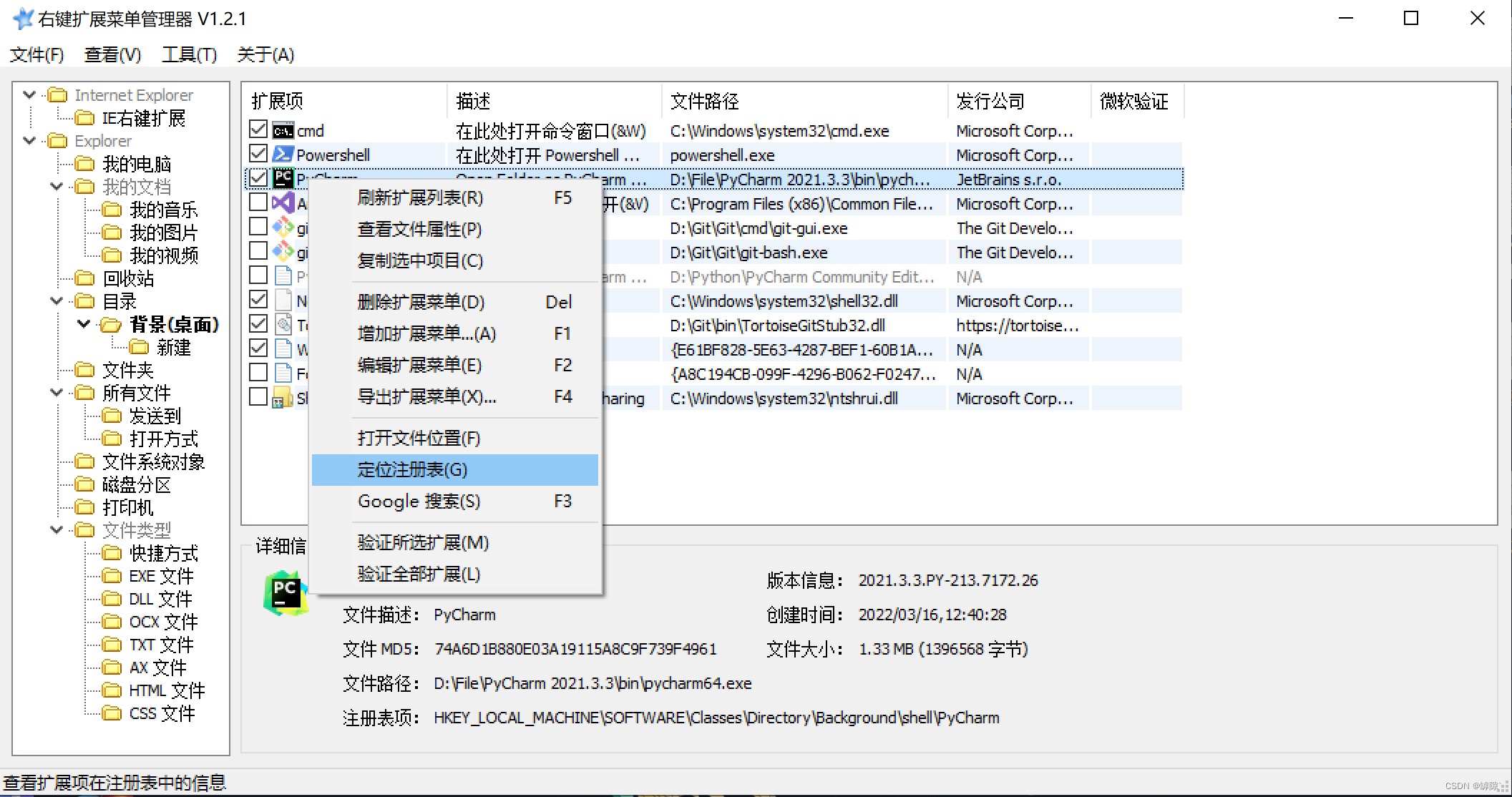
Task: Click the ntshrui.dll file path row
Action: coord(784,398)
